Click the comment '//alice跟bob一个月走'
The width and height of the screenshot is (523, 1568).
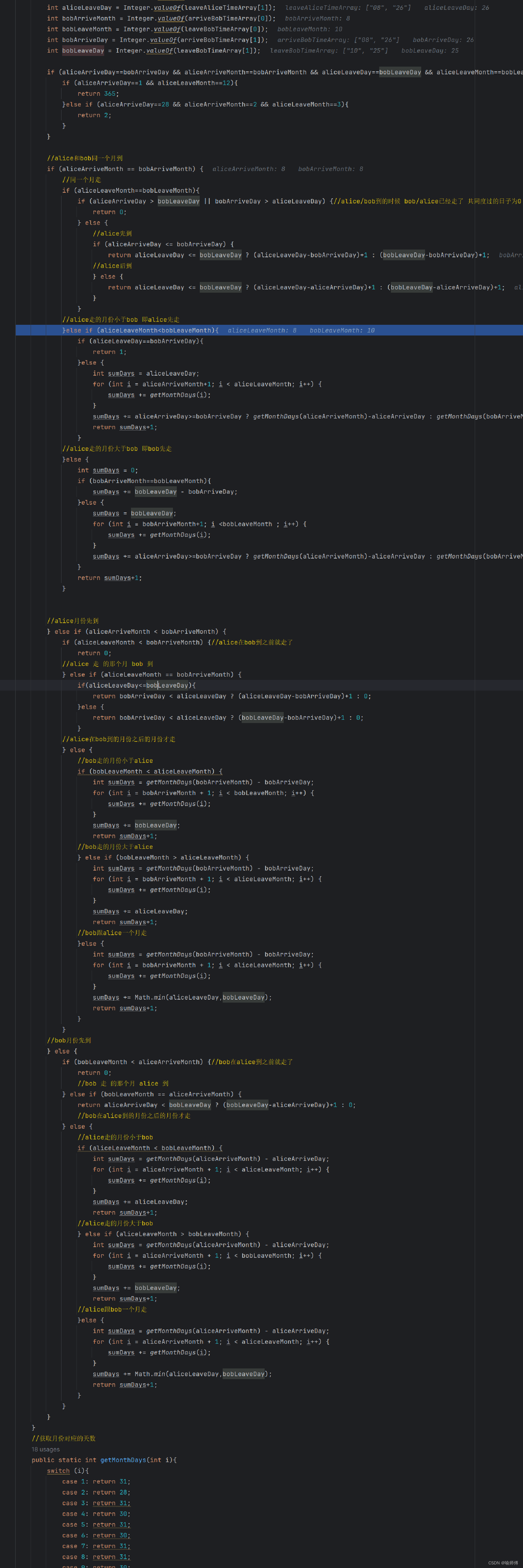pyautogui.click(x=112, y=1309)
